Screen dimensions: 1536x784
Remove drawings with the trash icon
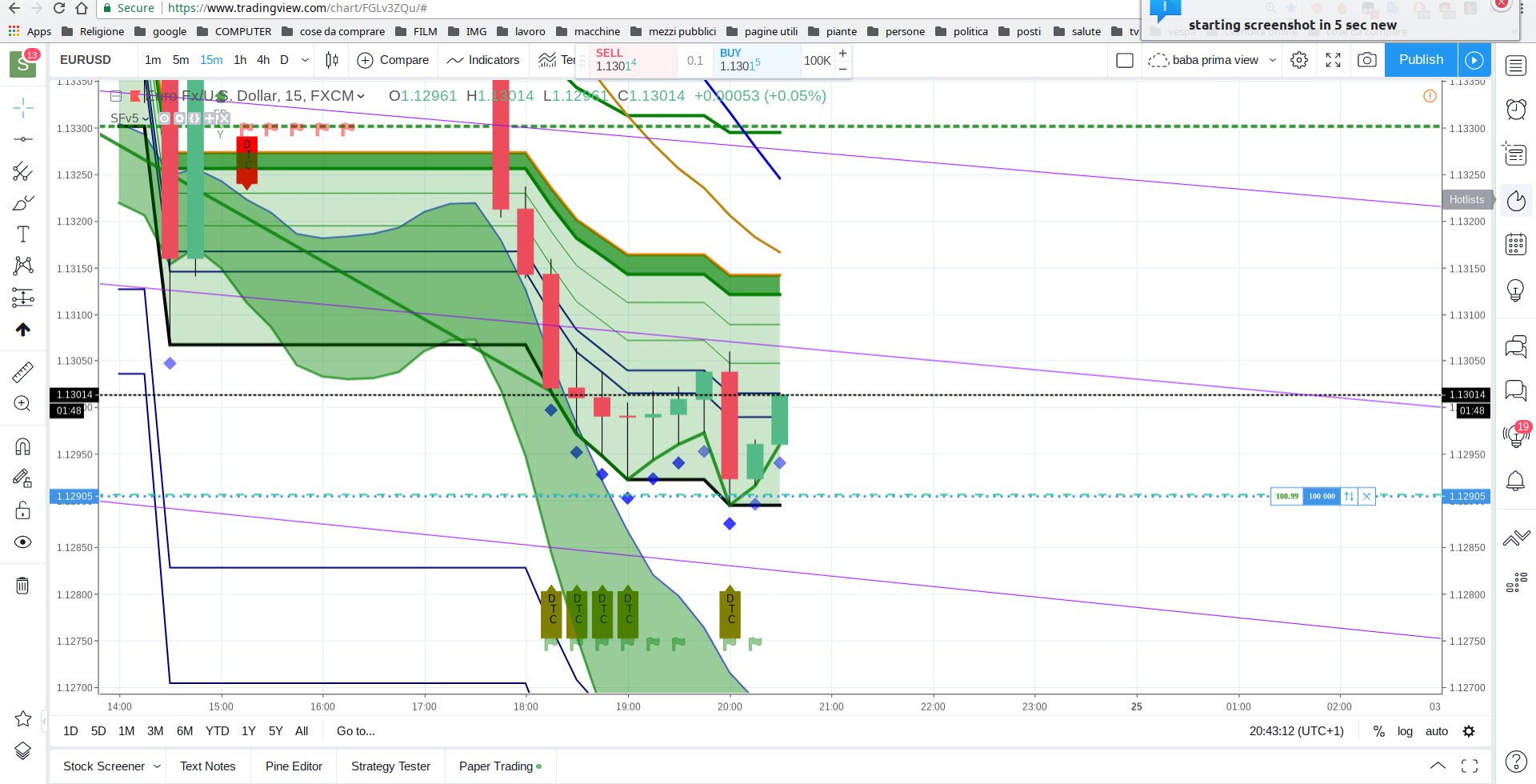[23, 586]
